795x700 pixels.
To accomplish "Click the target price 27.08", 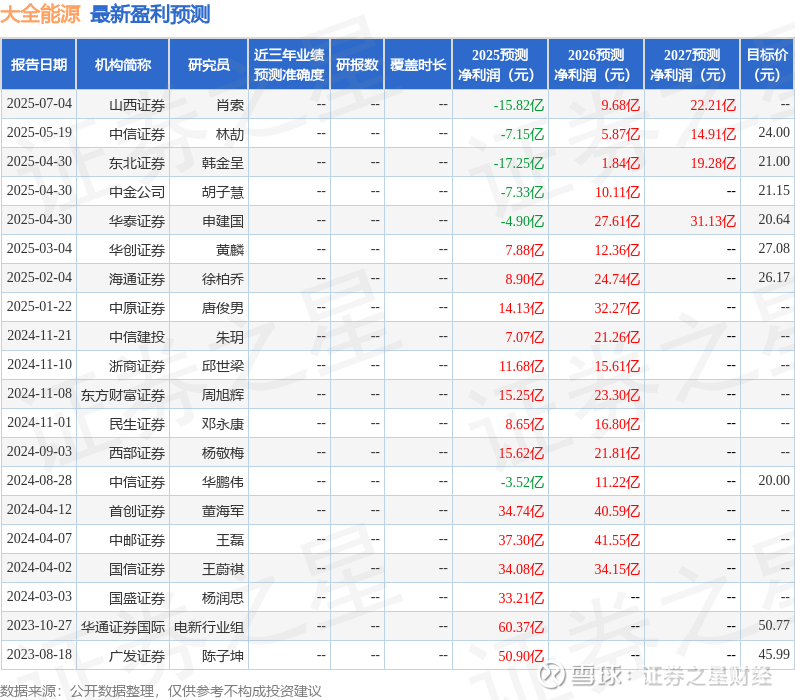I will [x=774, y=249].
